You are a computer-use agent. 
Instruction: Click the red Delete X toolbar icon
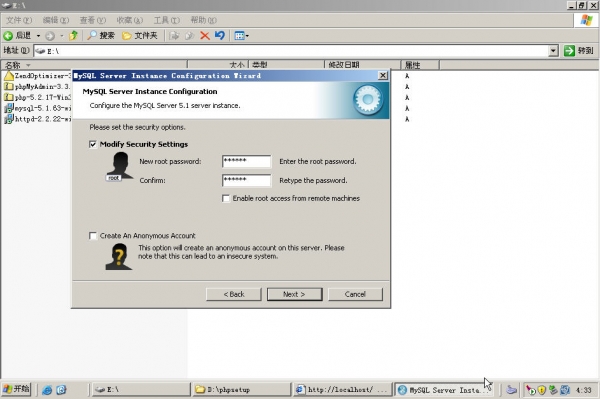[x=205, y=36]
